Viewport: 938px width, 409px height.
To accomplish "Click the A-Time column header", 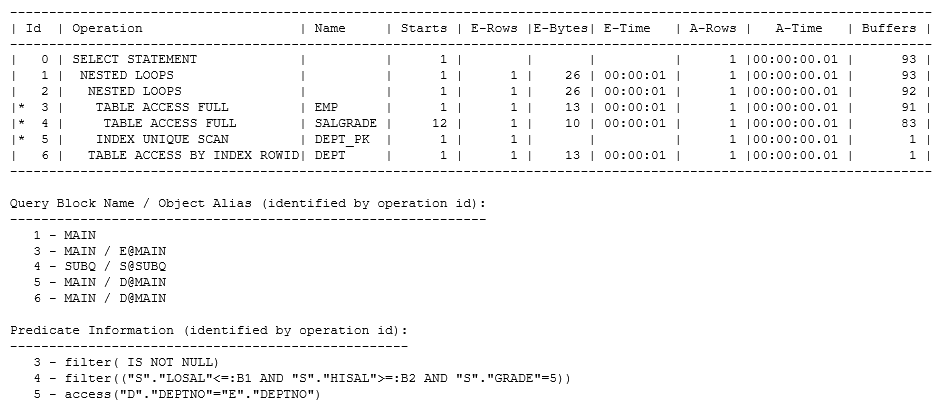I will click(799, 28).
